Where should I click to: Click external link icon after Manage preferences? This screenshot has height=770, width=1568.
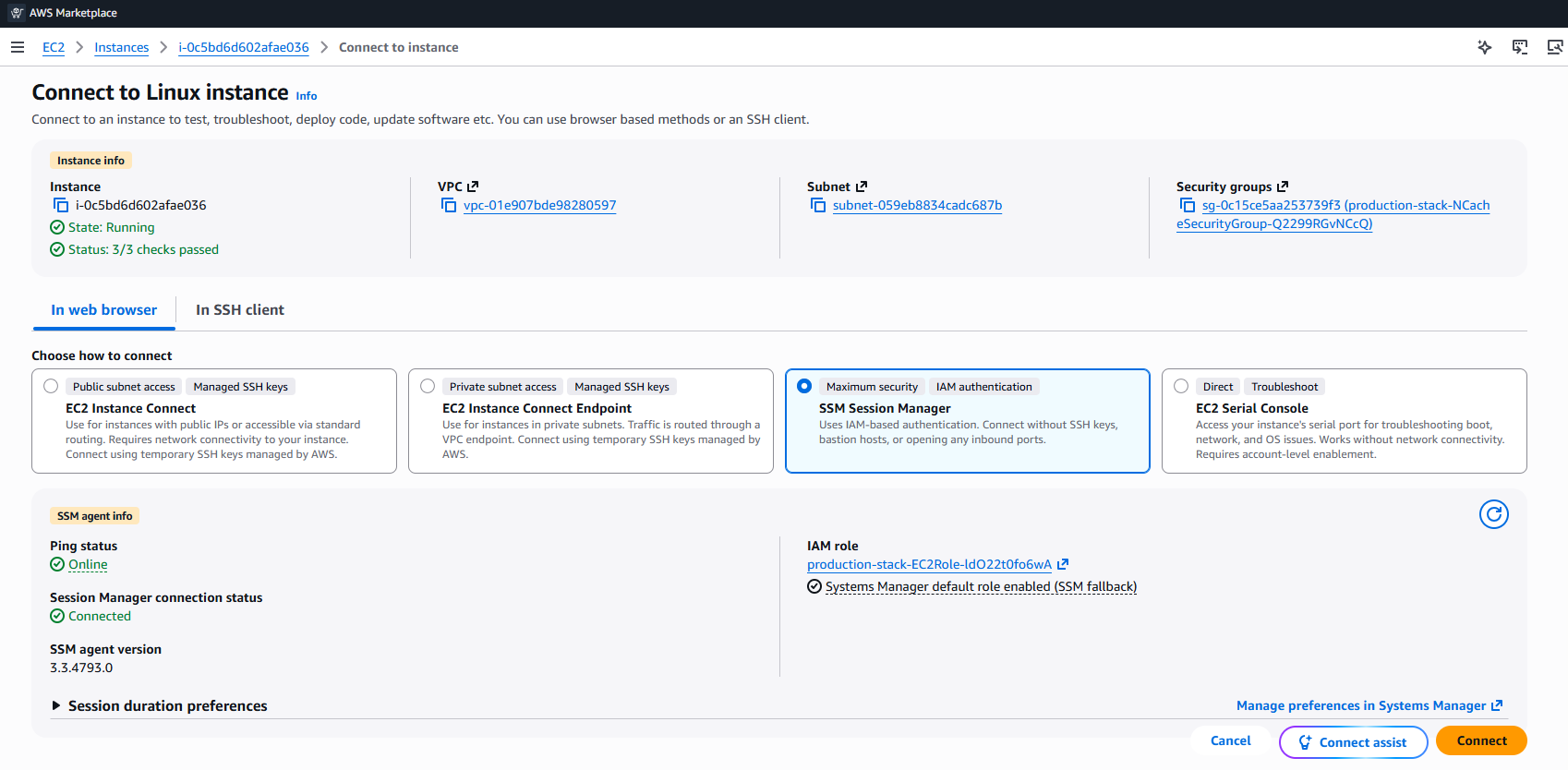click(x=1497, y=705)
